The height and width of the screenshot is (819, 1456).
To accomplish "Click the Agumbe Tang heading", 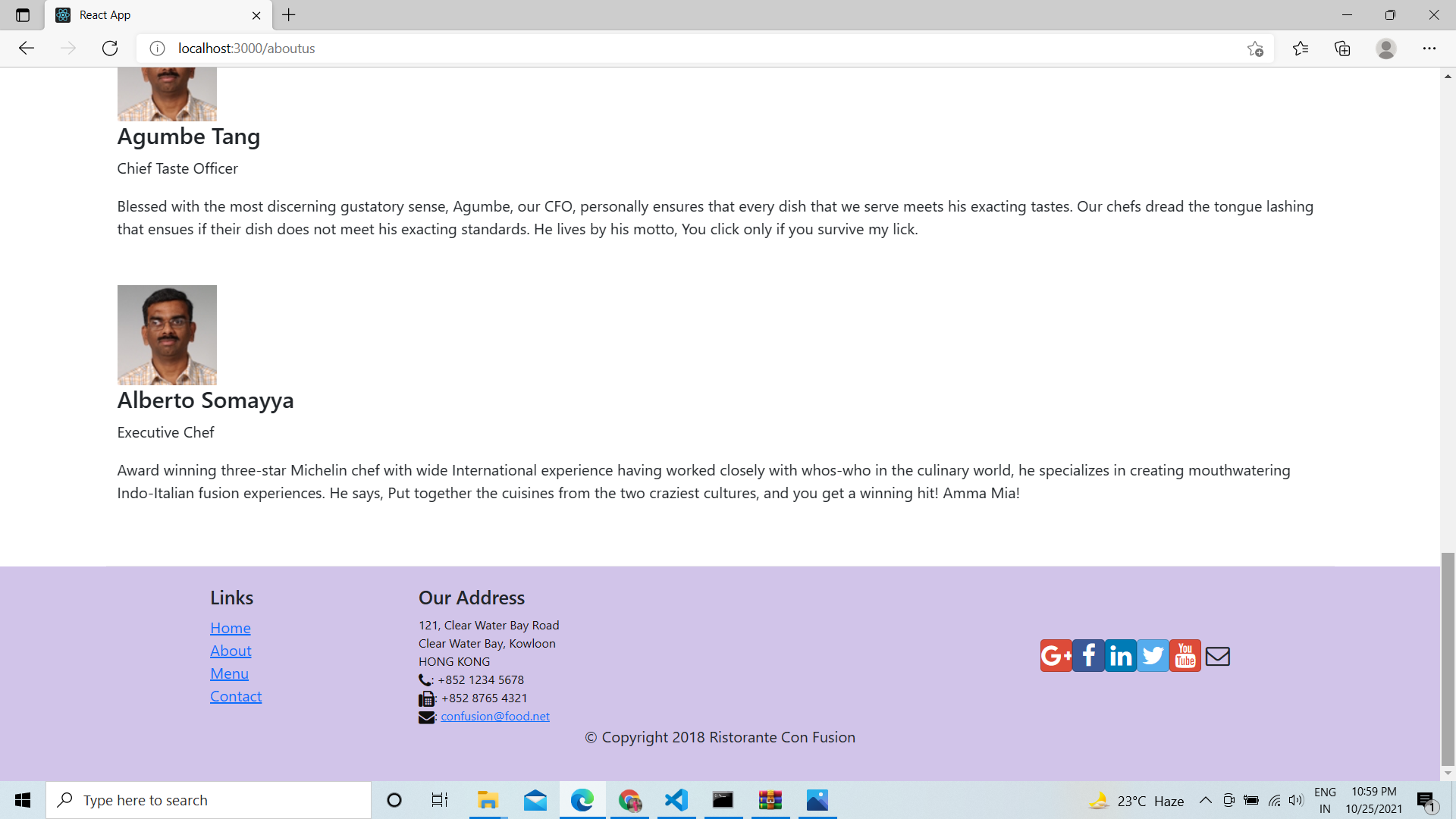I will pyautogui.click(x=189, y=136).
